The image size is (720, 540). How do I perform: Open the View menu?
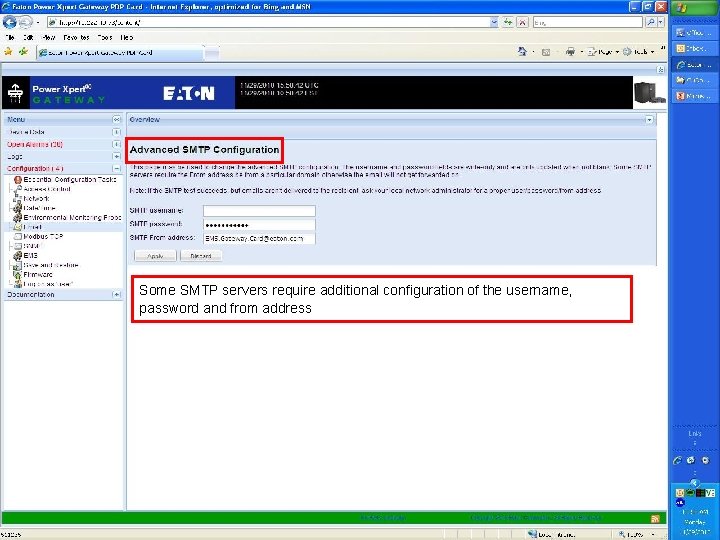[48, 38]
